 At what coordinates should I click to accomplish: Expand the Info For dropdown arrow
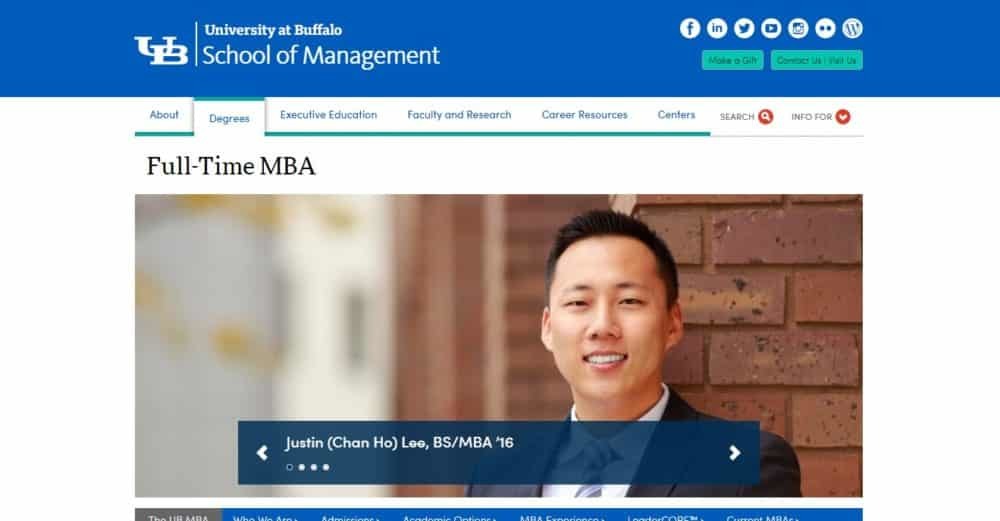pos(842,117)
